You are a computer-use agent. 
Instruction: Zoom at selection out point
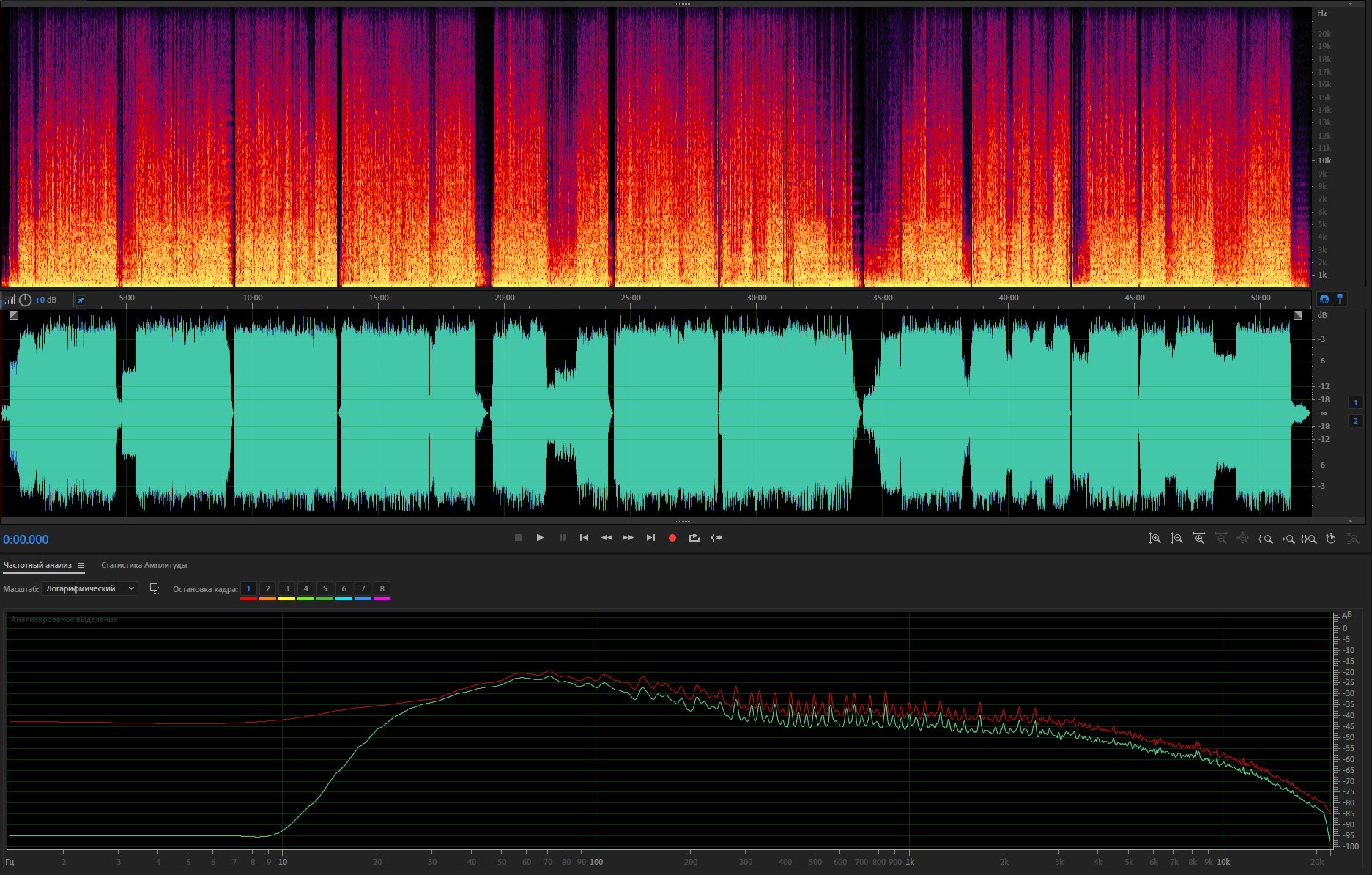point(1288,539)
